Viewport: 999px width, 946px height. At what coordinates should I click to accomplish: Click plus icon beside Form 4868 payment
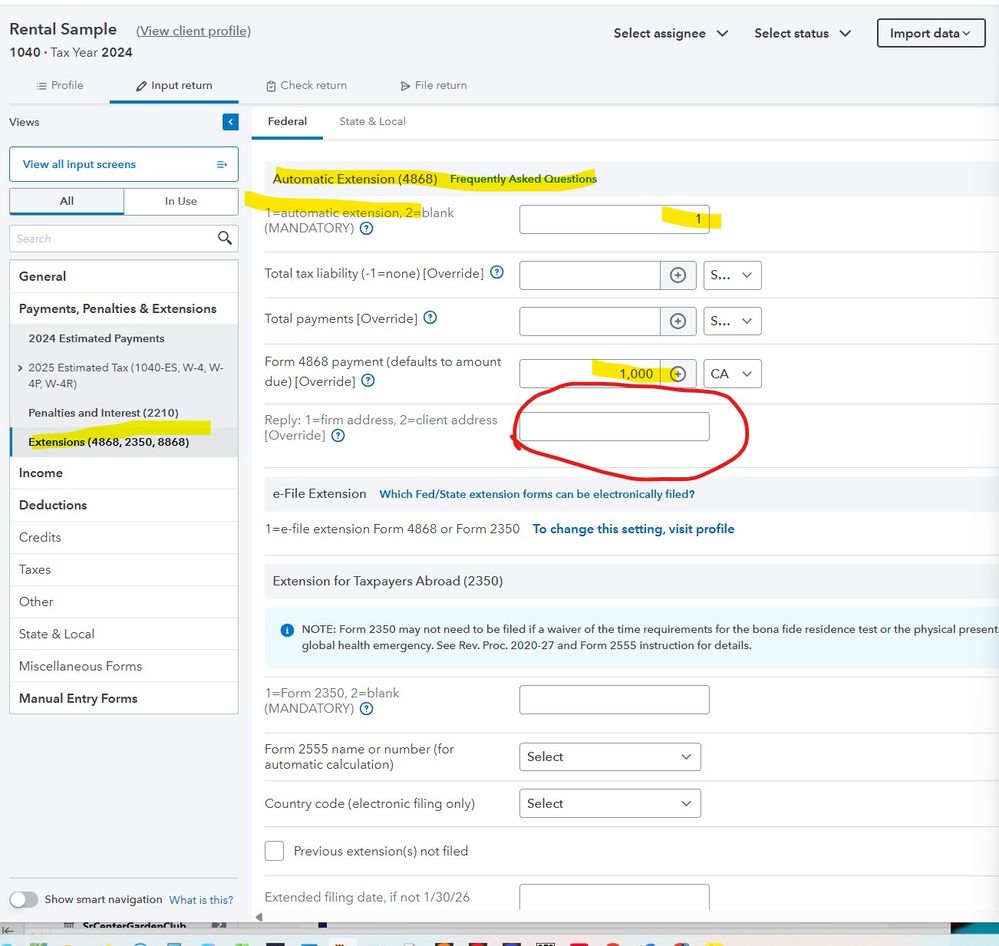tap(677, 374)
